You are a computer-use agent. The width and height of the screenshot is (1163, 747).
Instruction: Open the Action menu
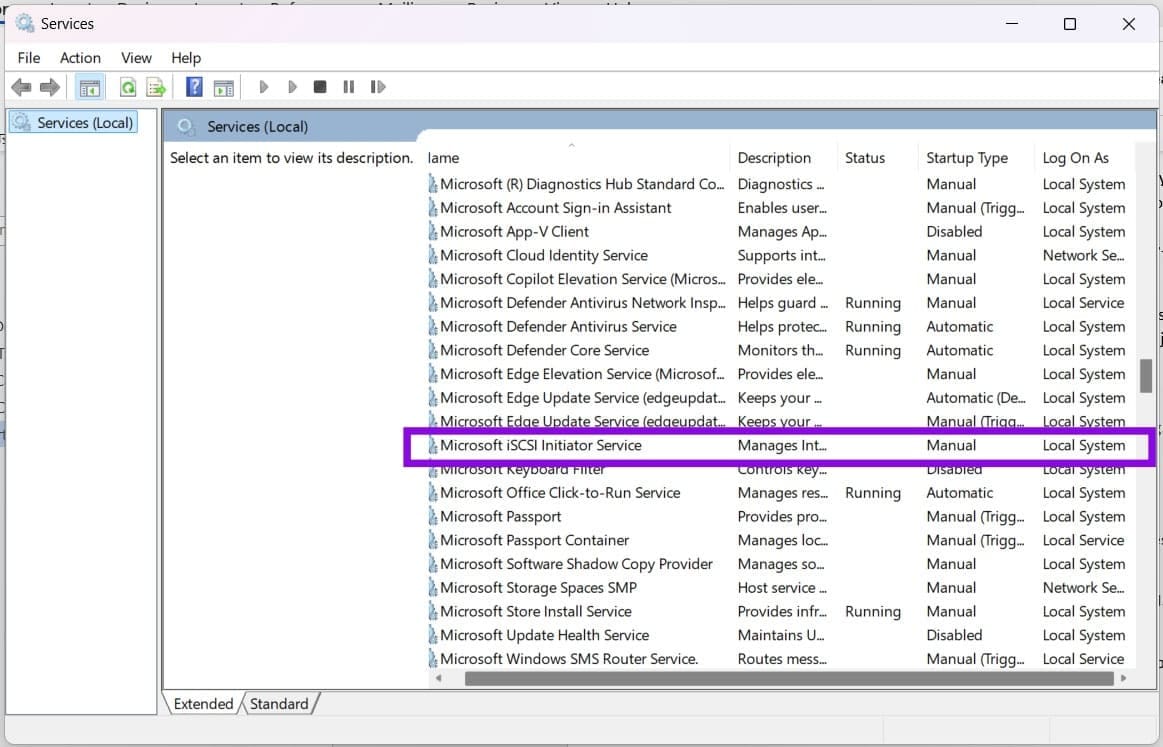click(80, 58)
